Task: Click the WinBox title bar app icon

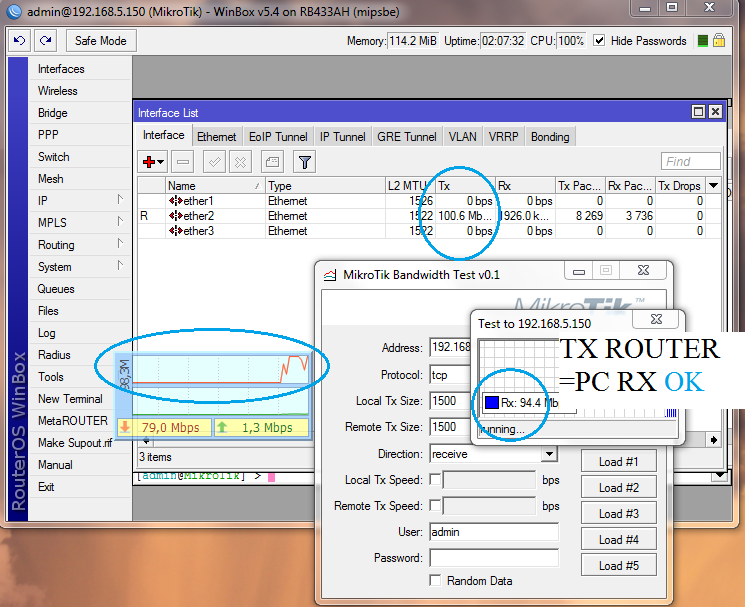Action: (x=14, y=11)
